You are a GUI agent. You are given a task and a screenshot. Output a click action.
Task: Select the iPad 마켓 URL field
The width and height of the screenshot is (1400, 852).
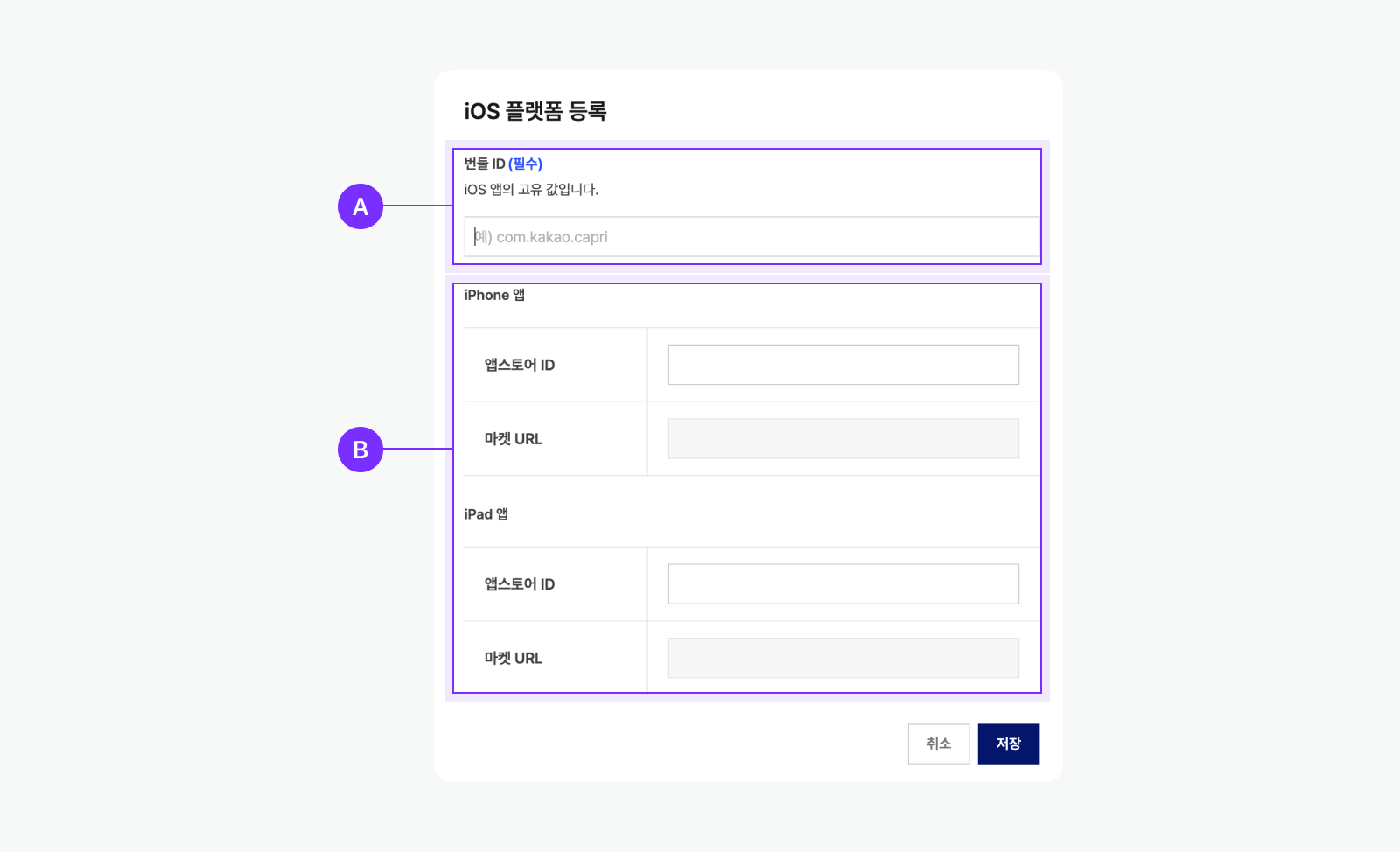(x=843, y=658)
